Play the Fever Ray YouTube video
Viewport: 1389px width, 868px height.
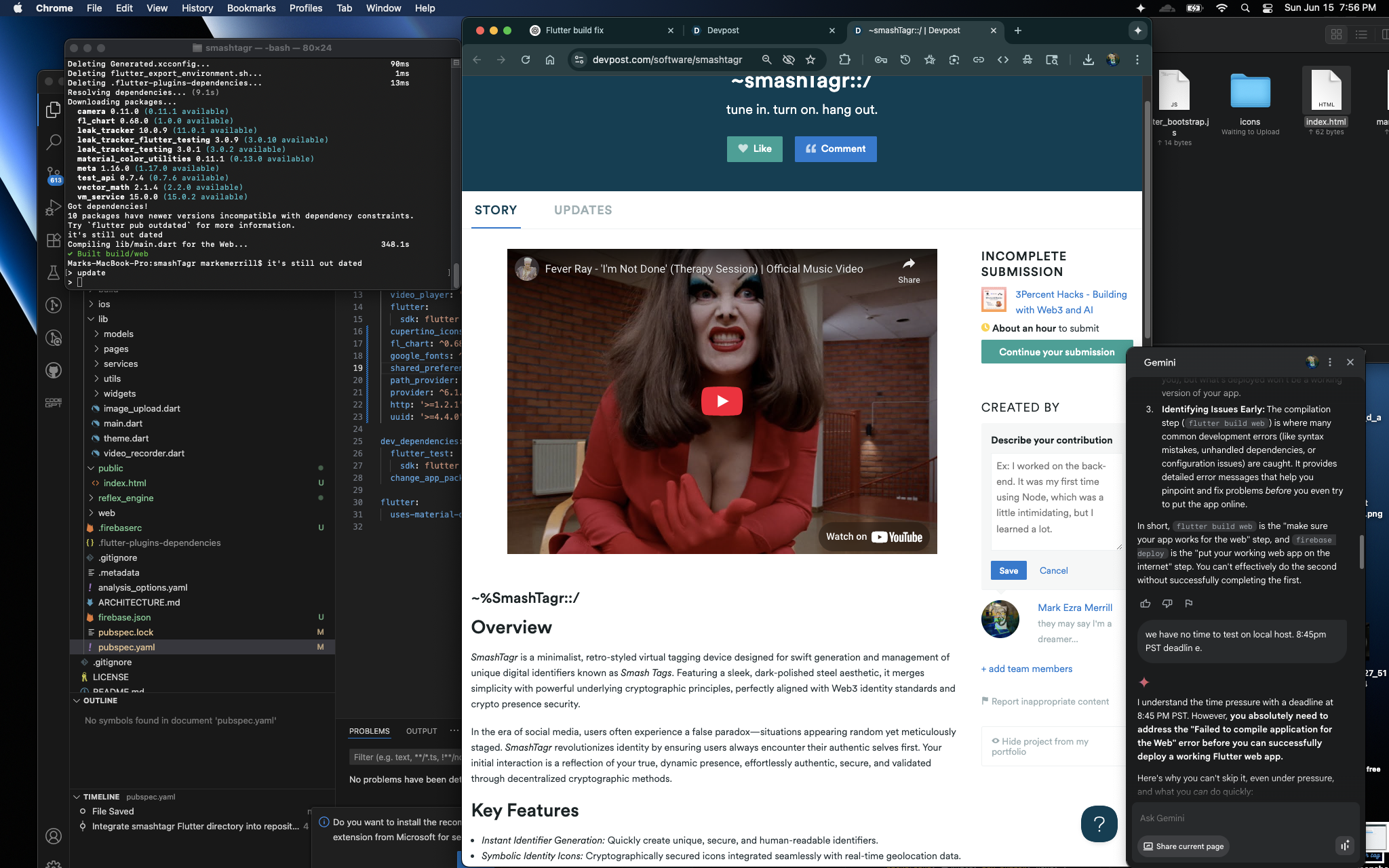722,401
